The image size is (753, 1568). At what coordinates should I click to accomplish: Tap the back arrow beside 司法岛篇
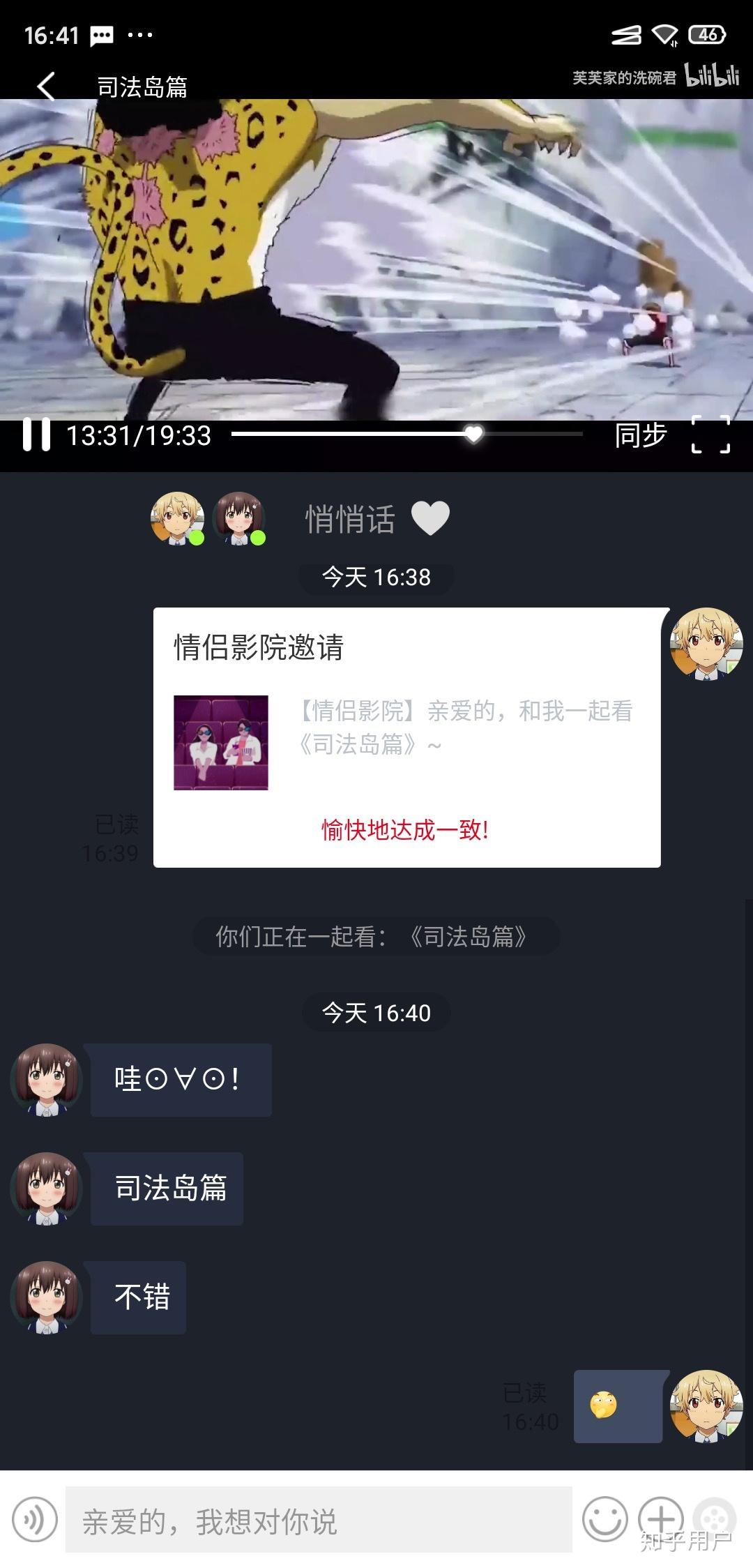click(x=46, y=86)
